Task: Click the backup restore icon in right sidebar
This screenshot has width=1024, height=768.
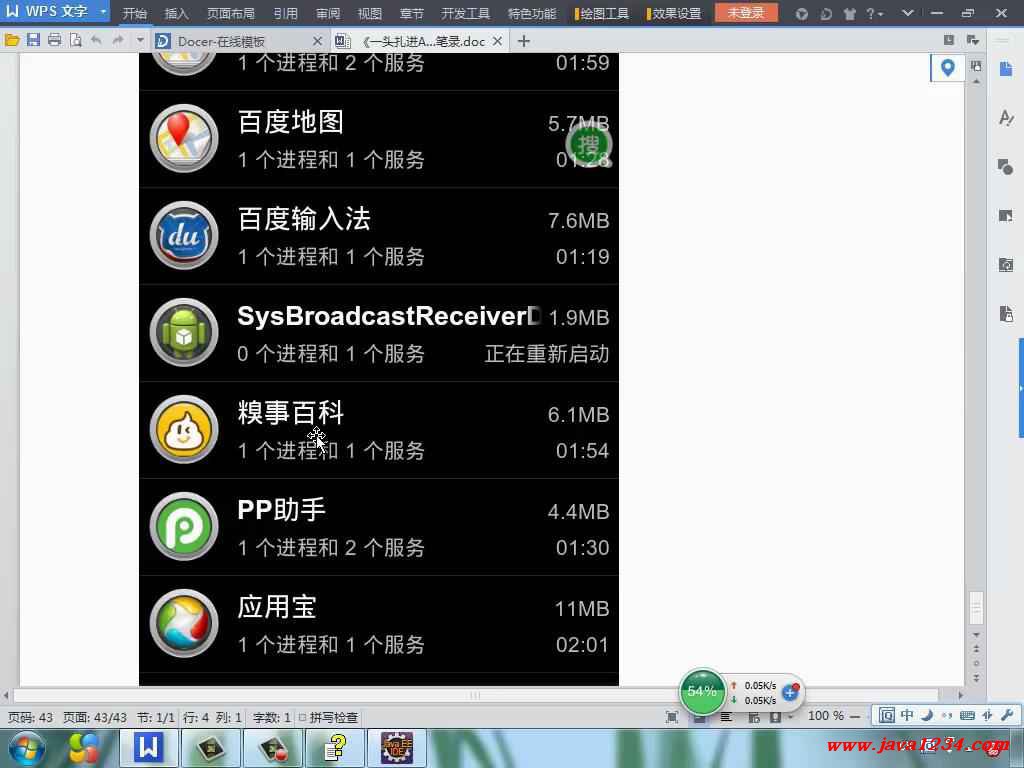Action: 1006,264
